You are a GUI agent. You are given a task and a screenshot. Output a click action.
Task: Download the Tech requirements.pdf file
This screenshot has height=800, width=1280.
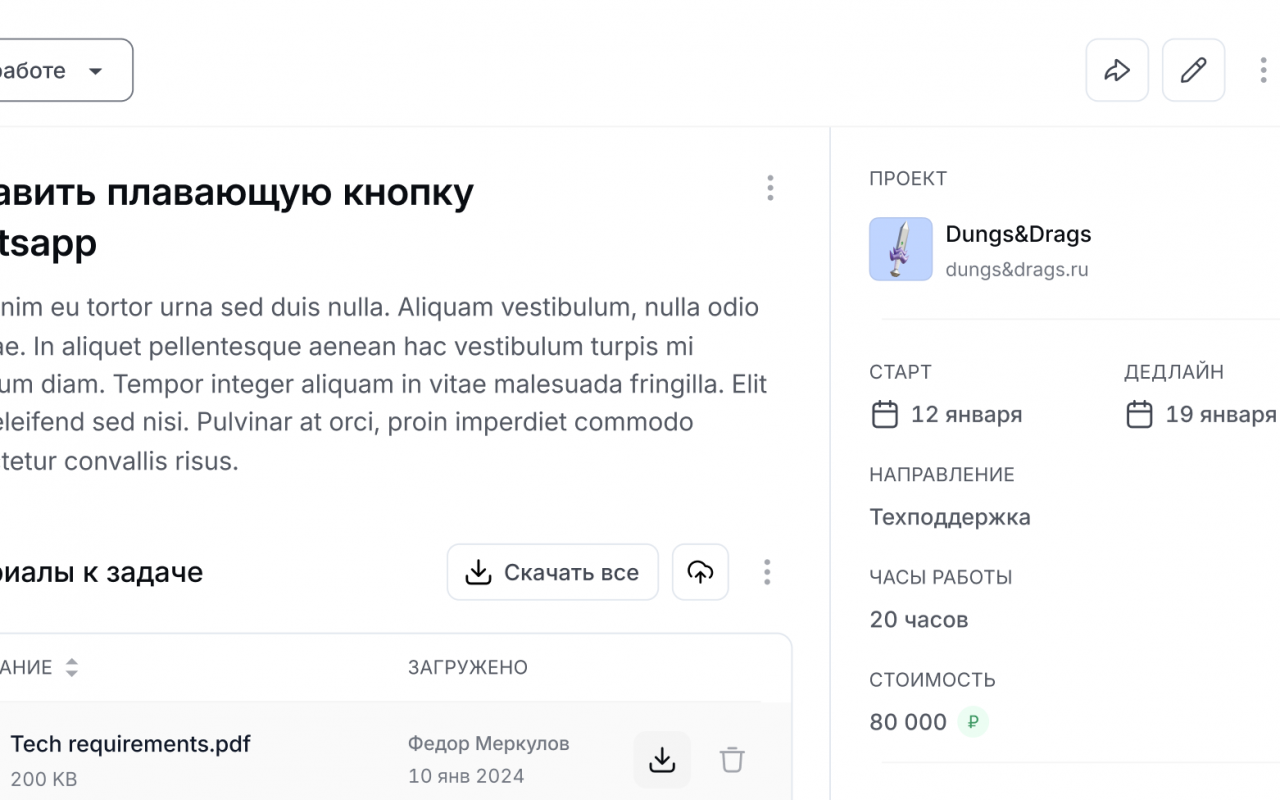click(x=662, y=760)
